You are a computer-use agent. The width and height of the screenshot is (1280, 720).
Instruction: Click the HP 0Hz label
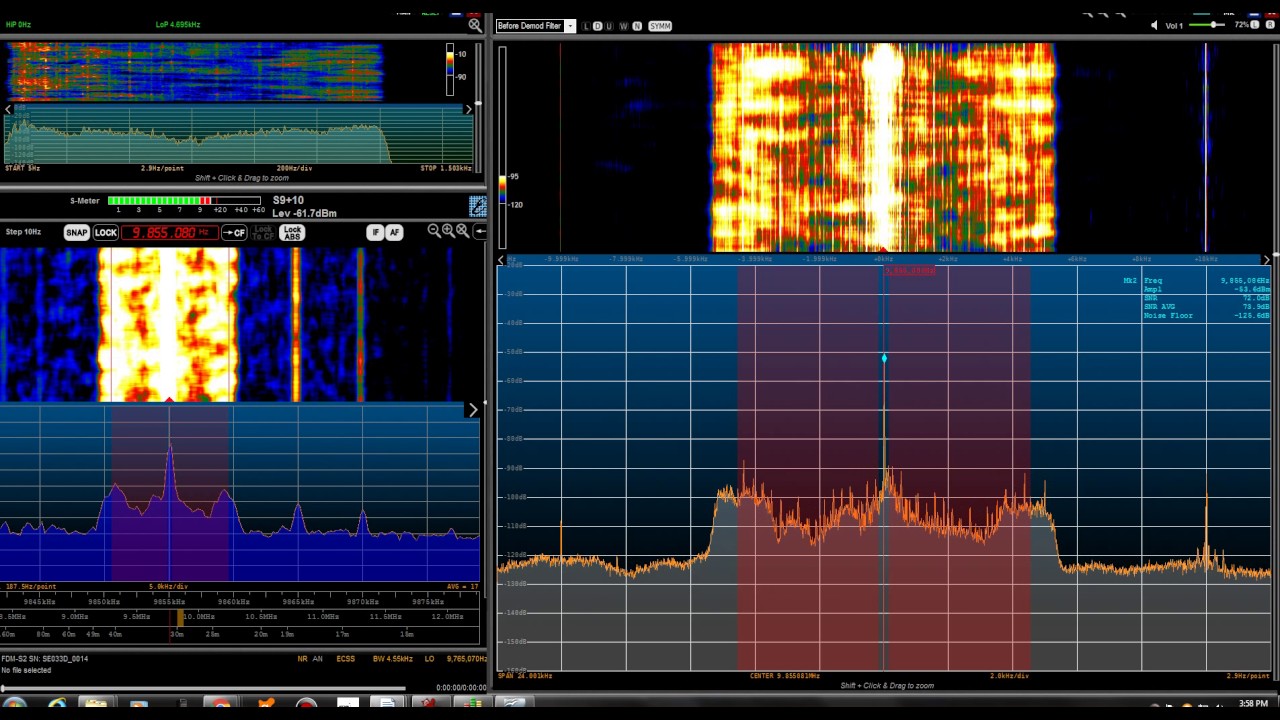tap(19, 24)
